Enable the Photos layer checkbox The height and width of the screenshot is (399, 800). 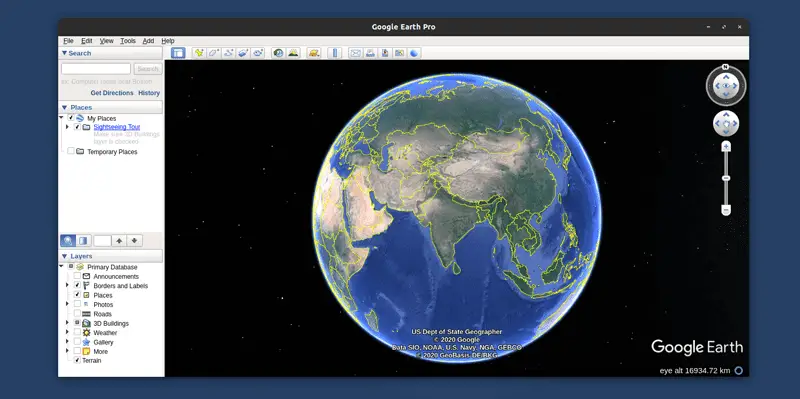(77, 304)
